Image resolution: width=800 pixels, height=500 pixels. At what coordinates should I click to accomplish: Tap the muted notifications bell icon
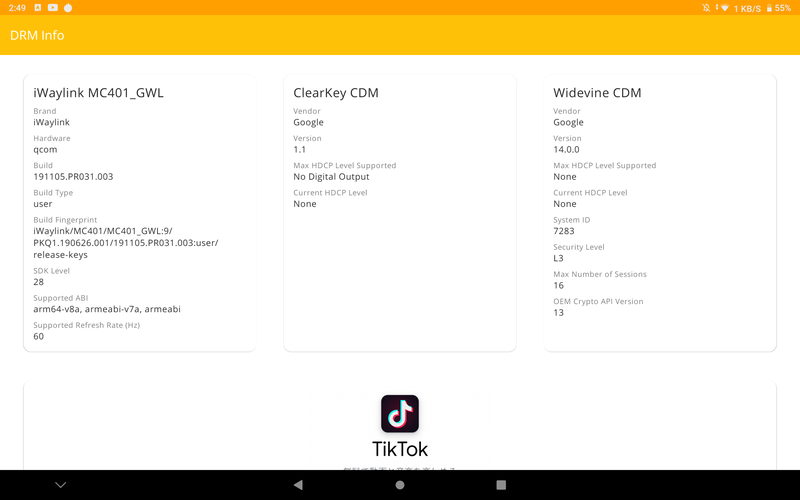706,8
